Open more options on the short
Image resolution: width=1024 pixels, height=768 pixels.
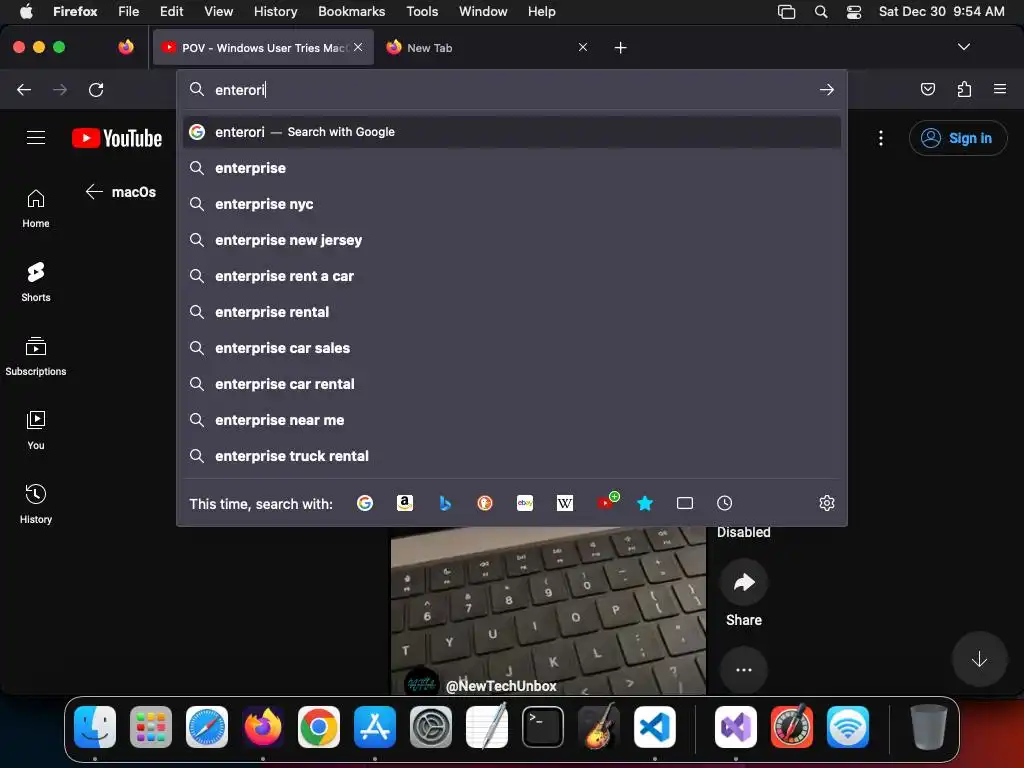click(744, 669)
